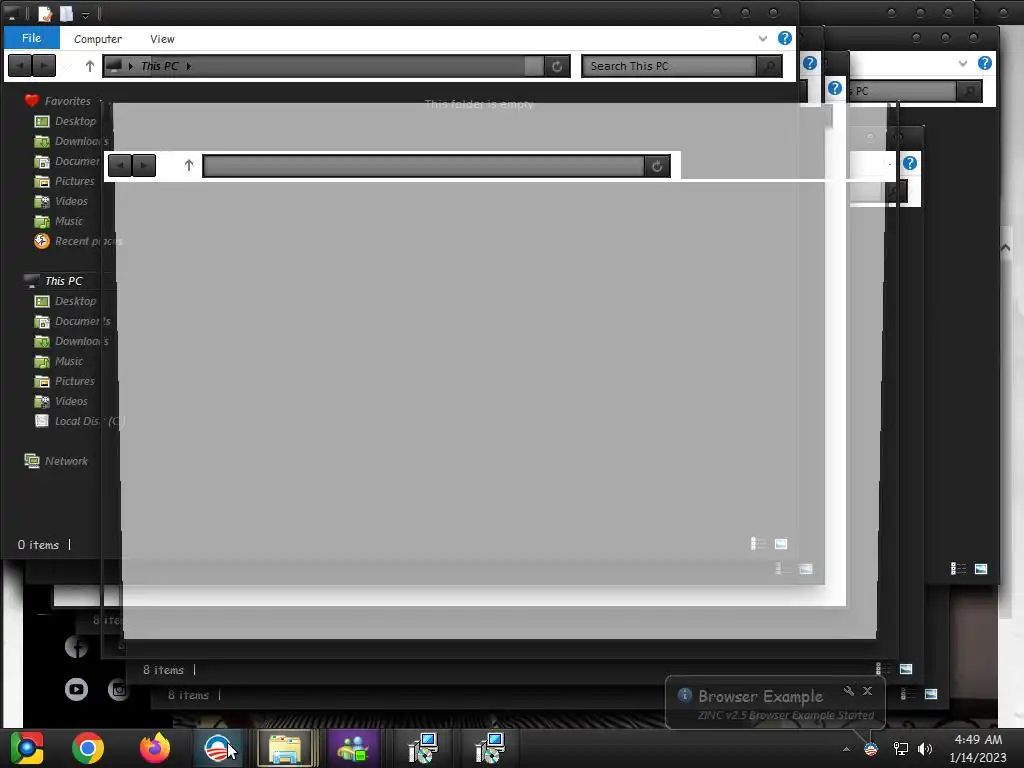
Task: Open Recent places under Favorites
Action: [x=77, y=241]
